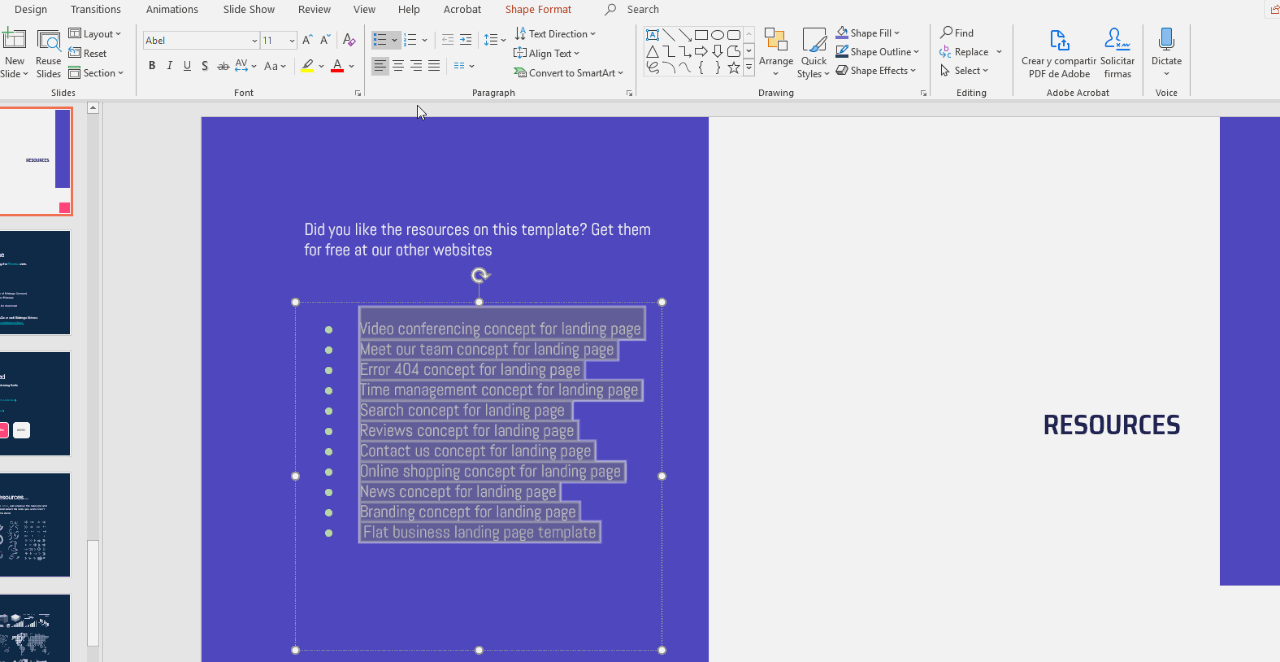Toggle Italic formatting

tap(170, 66)
